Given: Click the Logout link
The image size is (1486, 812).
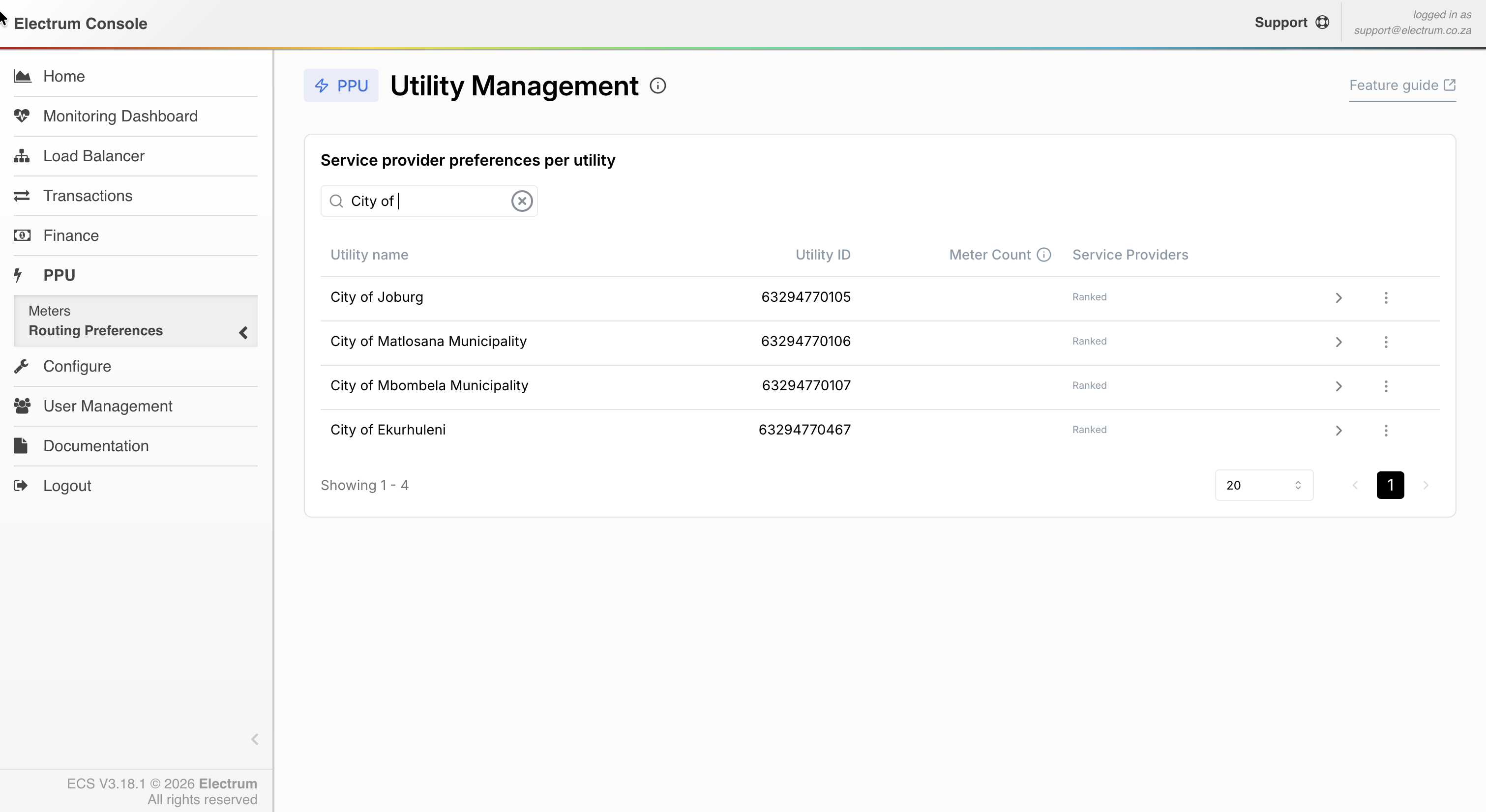Looking at the screenshot, I should coord(67,486).
